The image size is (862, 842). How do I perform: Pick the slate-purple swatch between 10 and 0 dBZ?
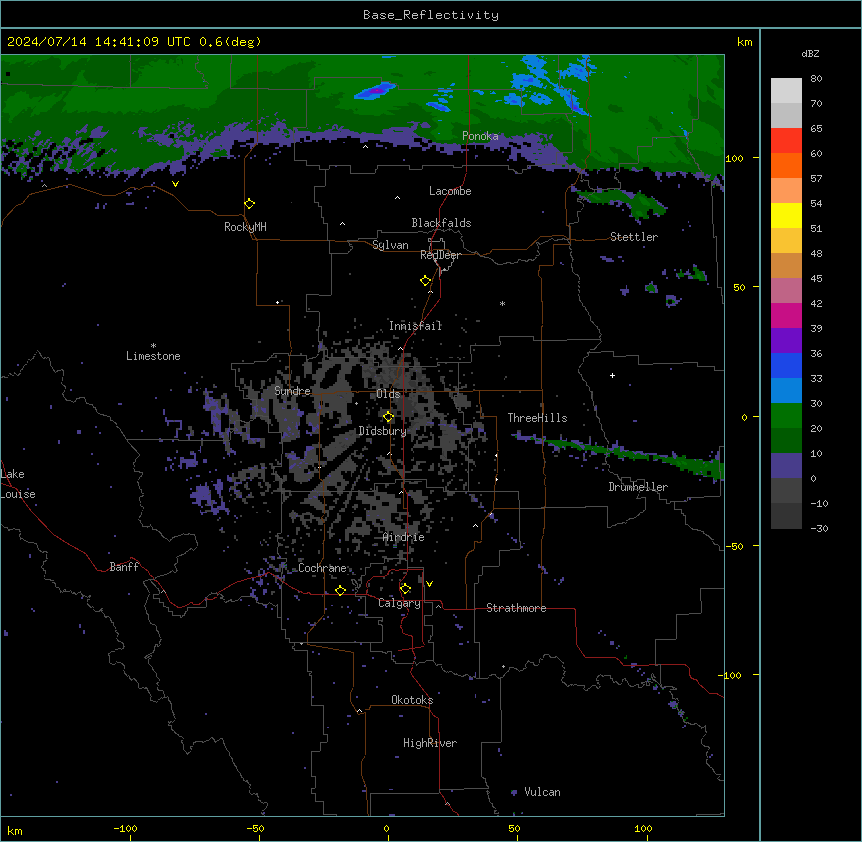tap(786, 466)
